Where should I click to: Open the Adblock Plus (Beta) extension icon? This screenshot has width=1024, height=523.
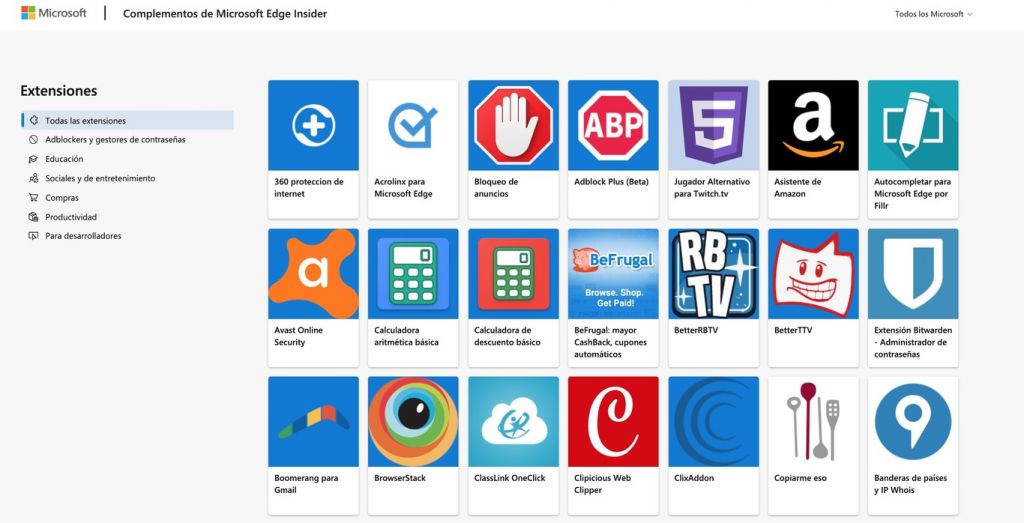[613, 125]
